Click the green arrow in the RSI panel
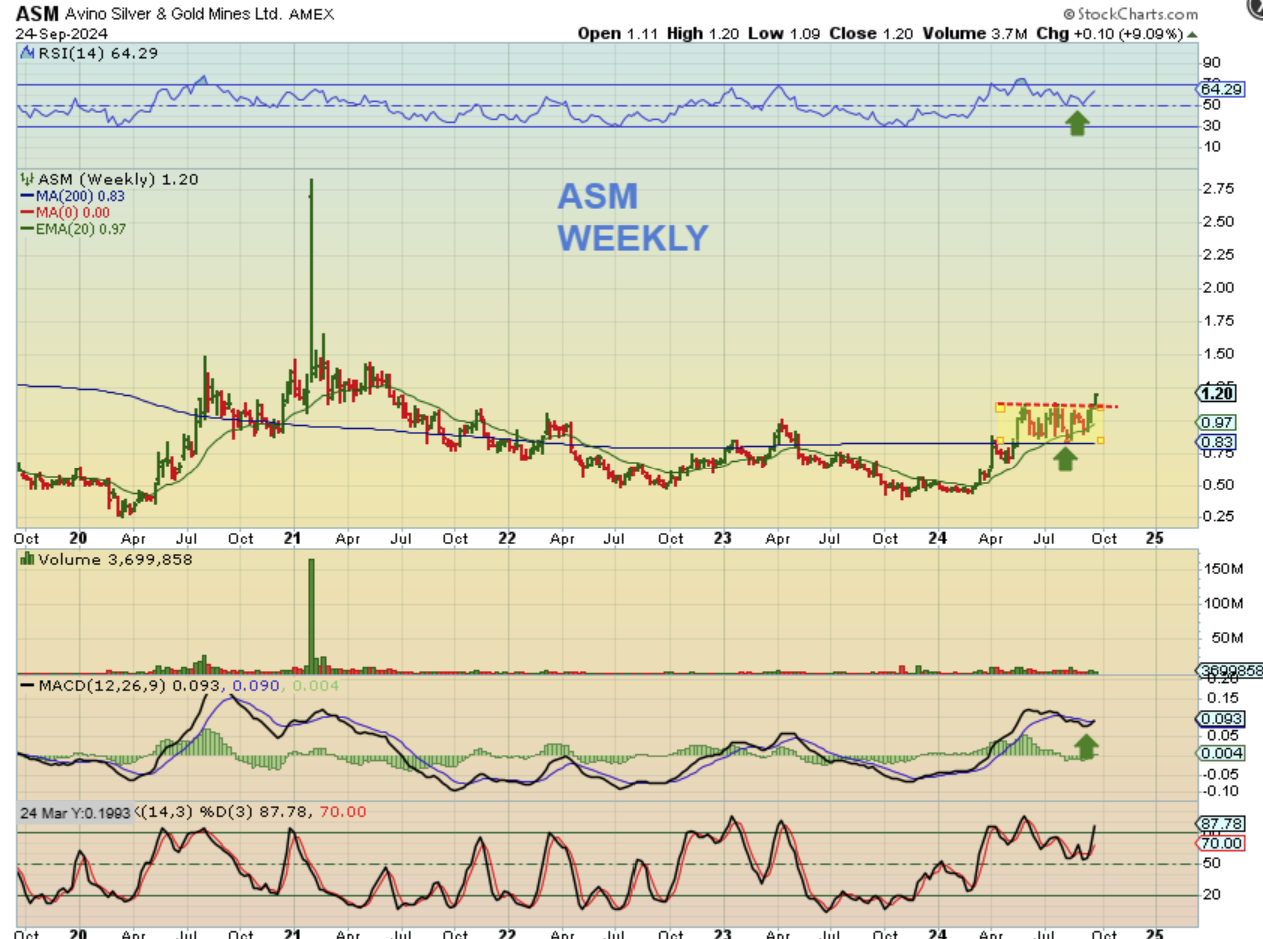This screenshot has height=939, width=1263. pyautogui.click(x=1076, y=123)
